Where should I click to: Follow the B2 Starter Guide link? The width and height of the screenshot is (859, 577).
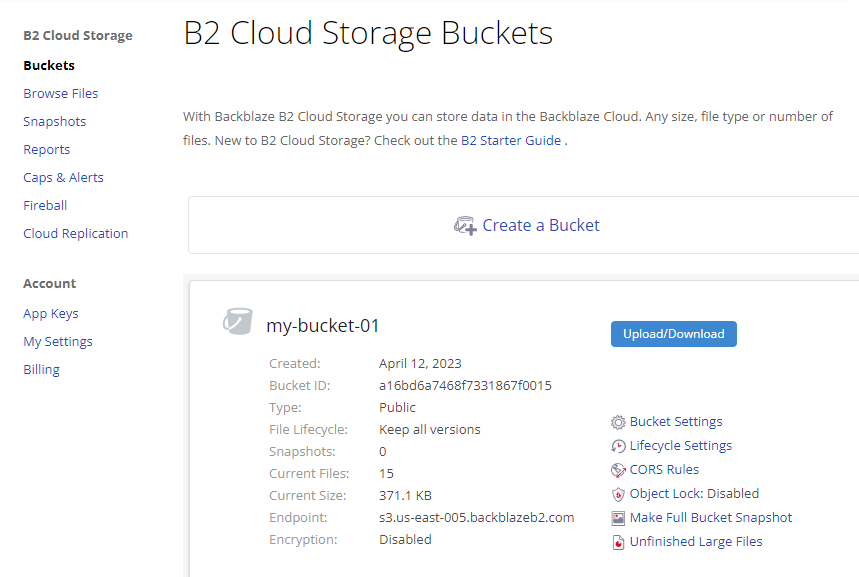pos(511,141)
